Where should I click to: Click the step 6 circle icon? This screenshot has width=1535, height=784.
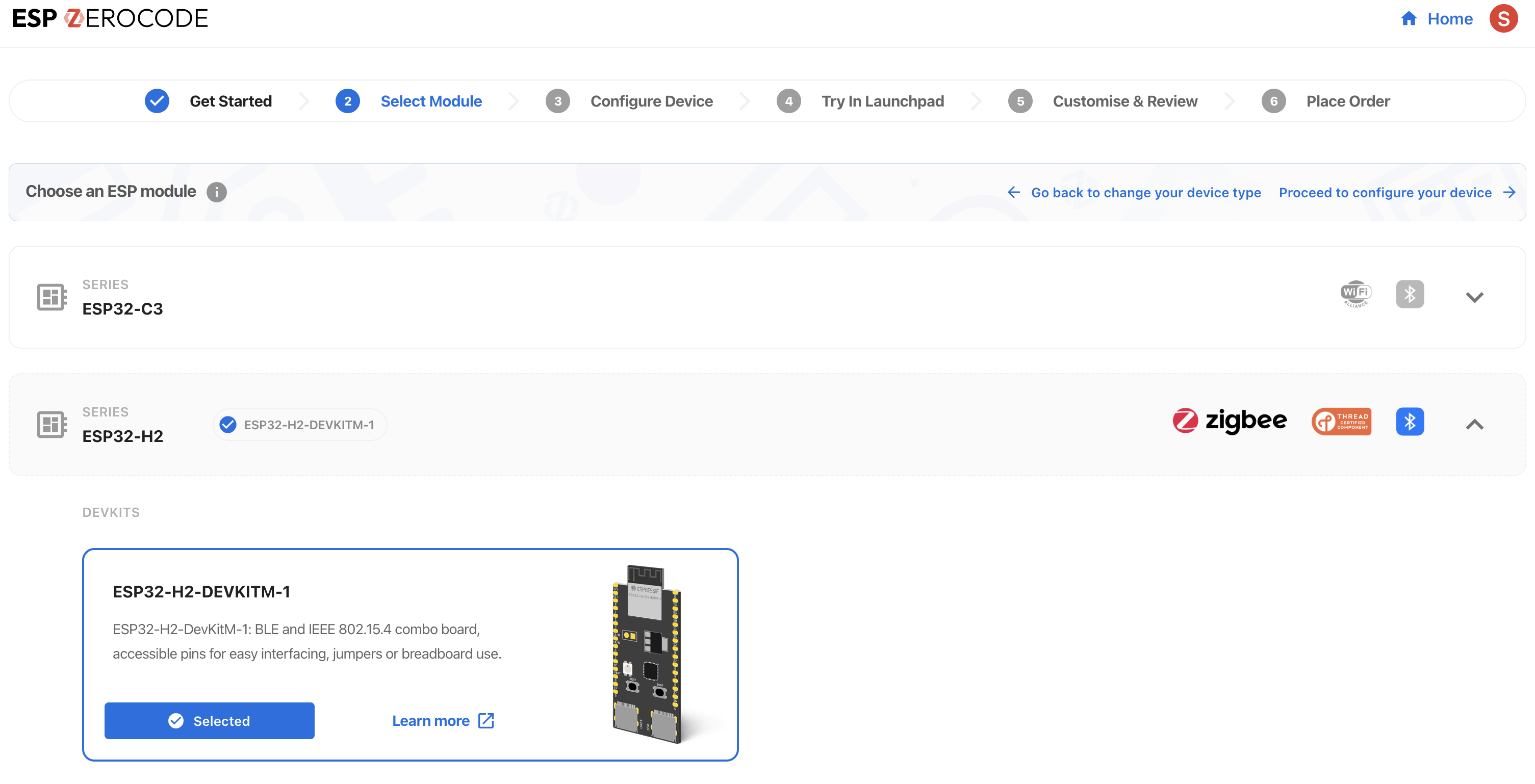click(x=1273, y=101)
